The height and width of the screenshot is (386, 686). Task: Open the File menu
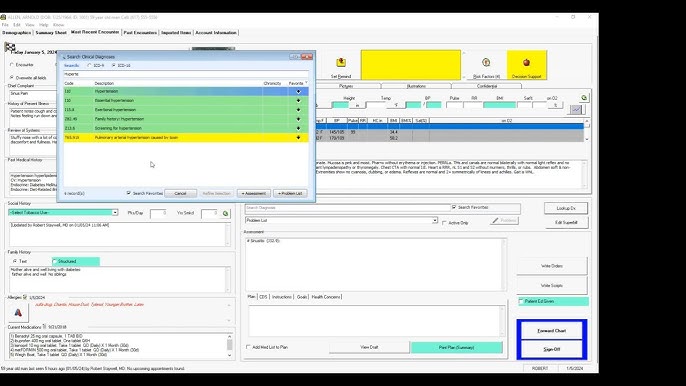(5, 25)
